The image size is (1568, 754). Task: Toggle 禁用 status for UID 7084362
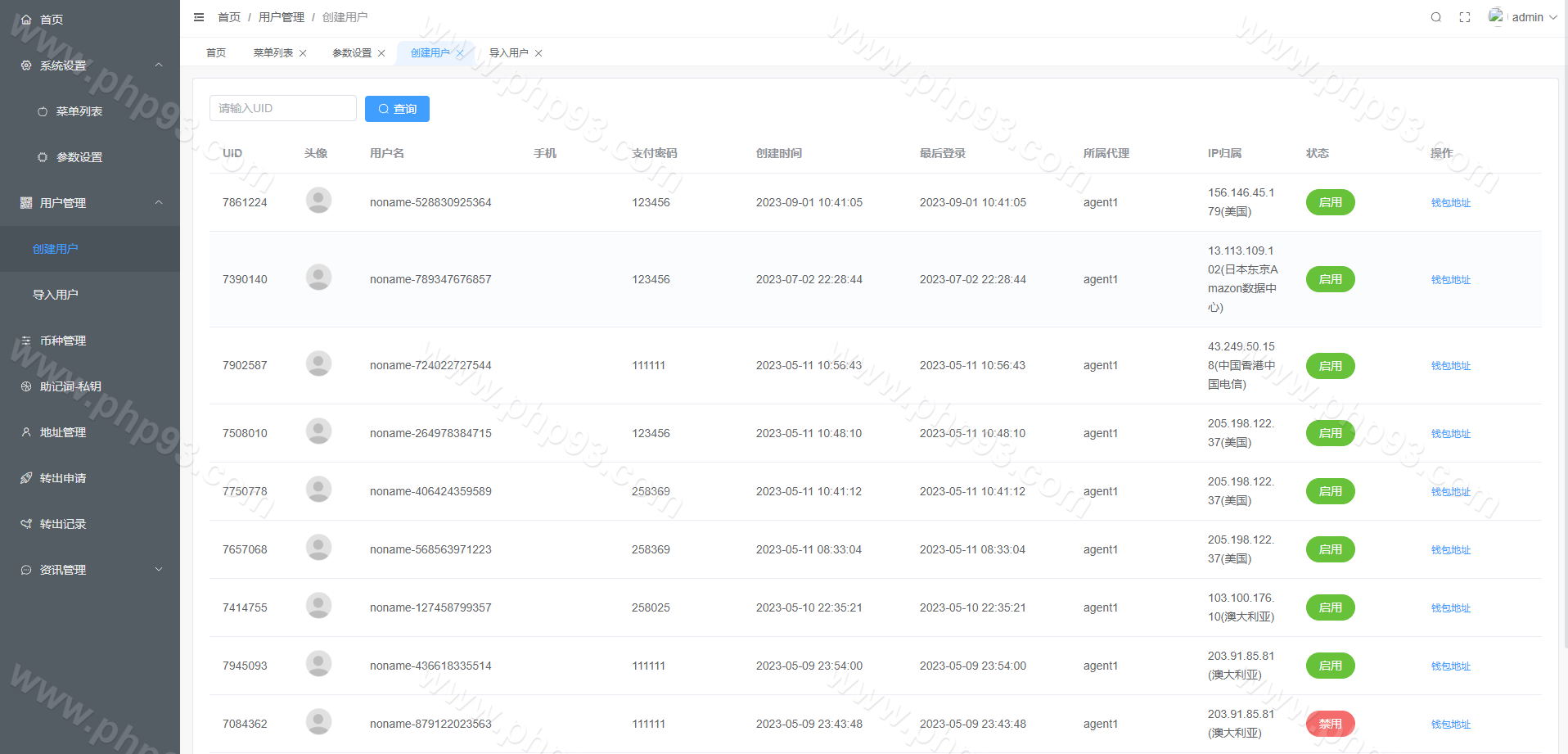coord(1330,724)
